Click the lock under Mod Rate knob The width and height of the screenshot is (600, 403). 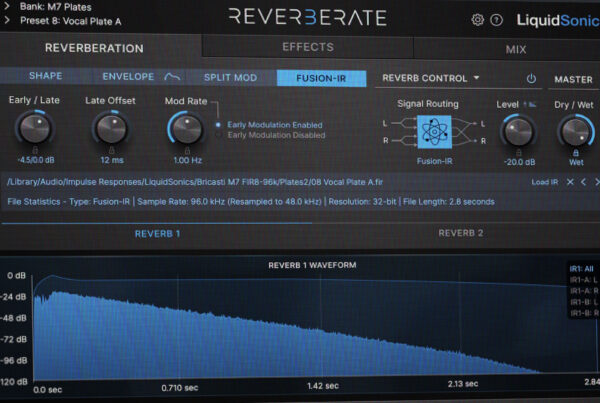click(x=187, y=150)
